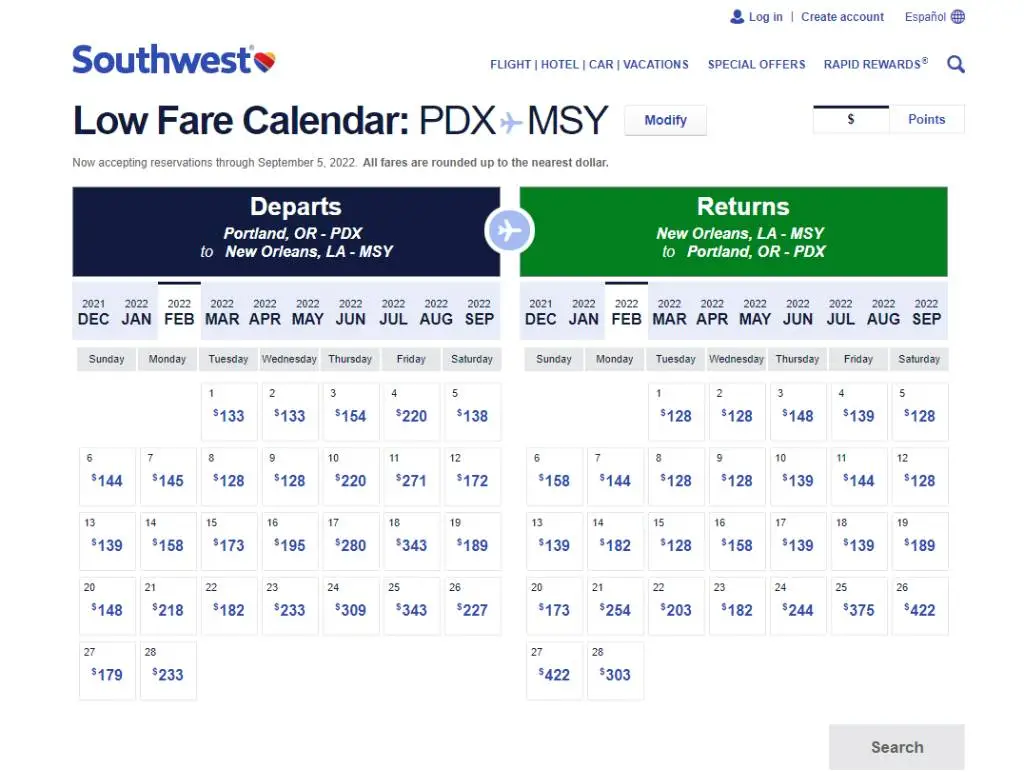Image resolution: width=1024 pixels, height=782 pixels.
Task: Open JAN 2022 in the Returns calendar
Action: coord(583,311)
